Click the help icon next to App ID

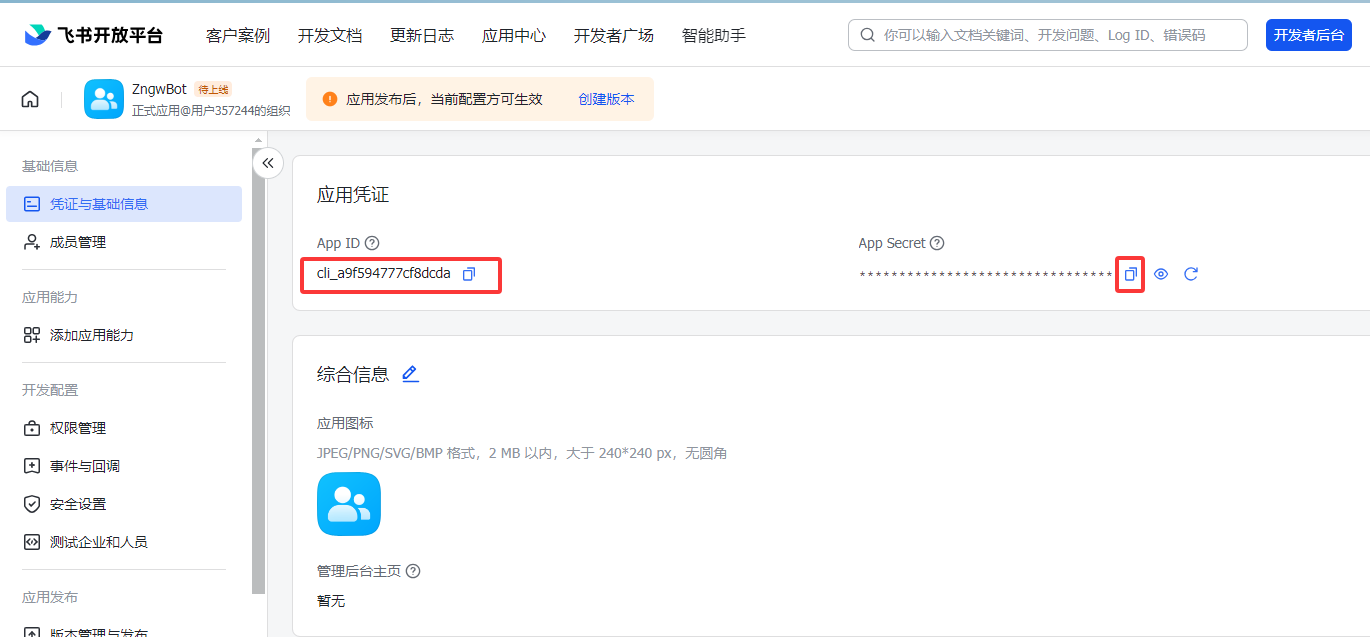pyautogui.click(x=372, y=243)
